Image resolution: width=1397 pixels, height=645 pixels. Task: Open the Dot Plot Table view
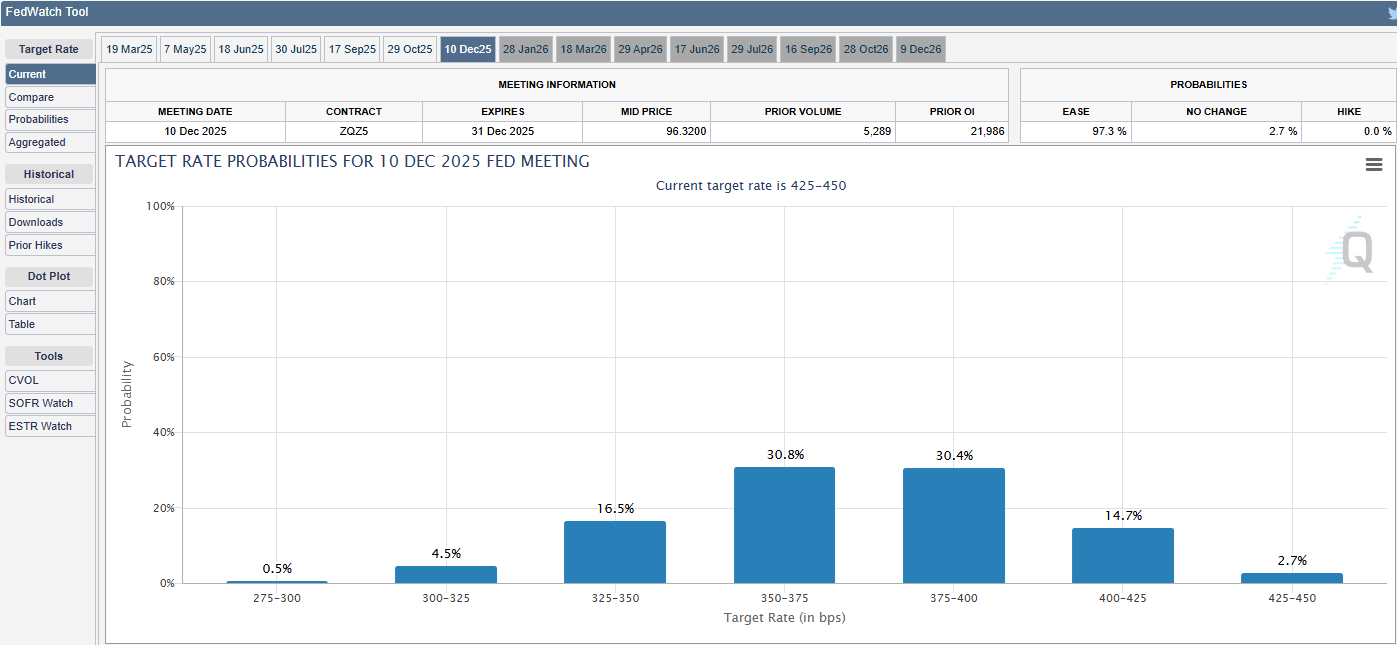(x=50, y=323)
